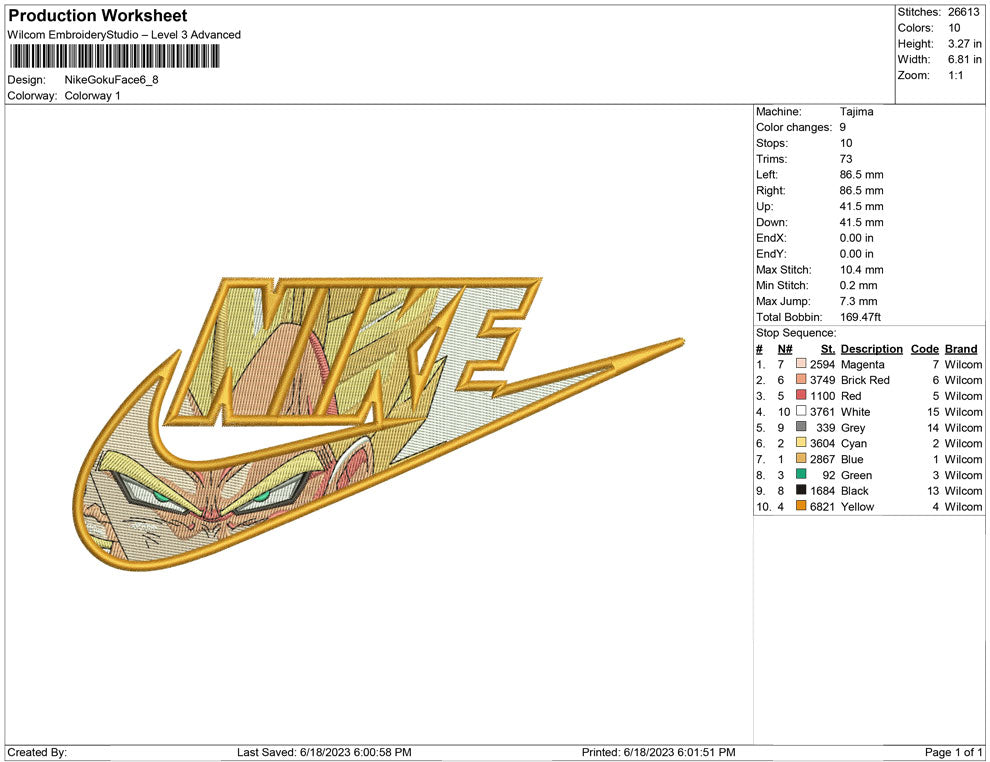The height and width of the screenshot is (762, 990).
Task: Click the barcode under the worksheet title
Action: [x=114, y=57]
